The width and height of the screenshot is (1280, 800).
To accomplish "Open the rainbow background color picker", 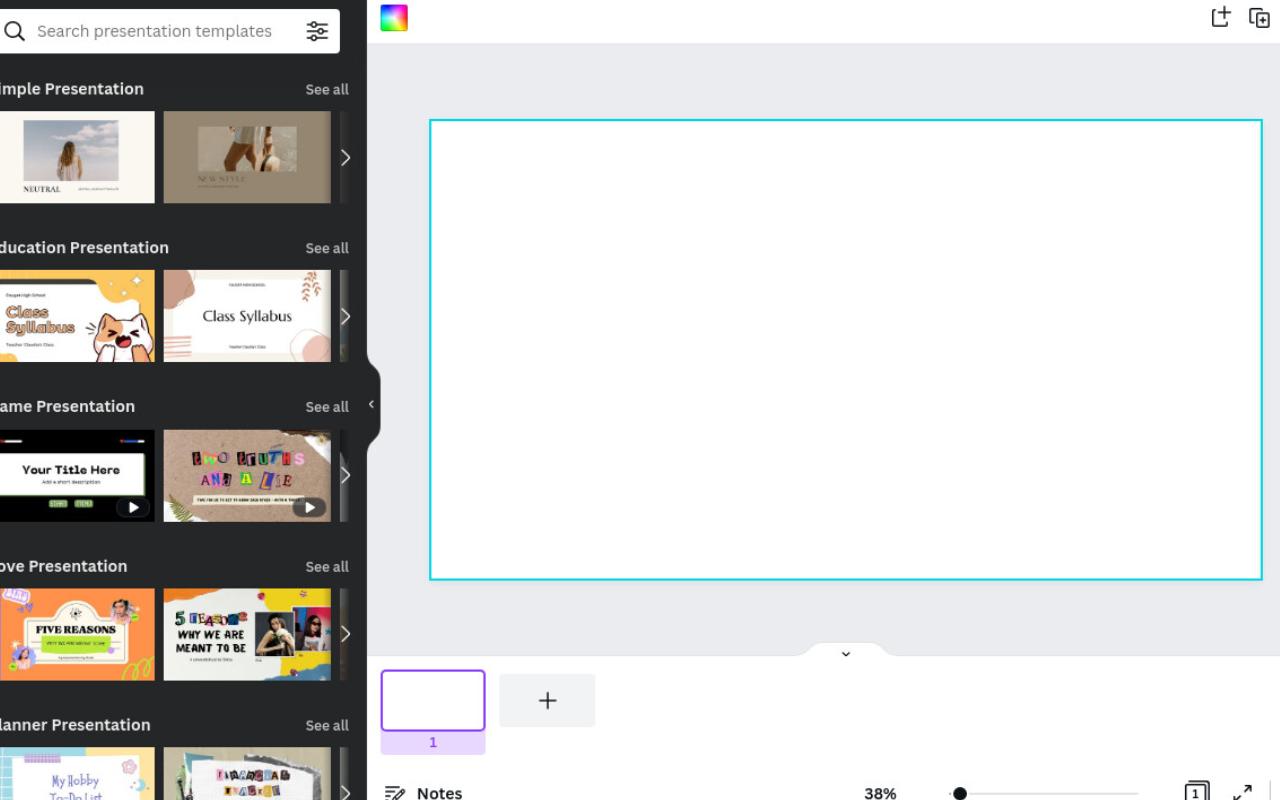I will click(394, 18).
